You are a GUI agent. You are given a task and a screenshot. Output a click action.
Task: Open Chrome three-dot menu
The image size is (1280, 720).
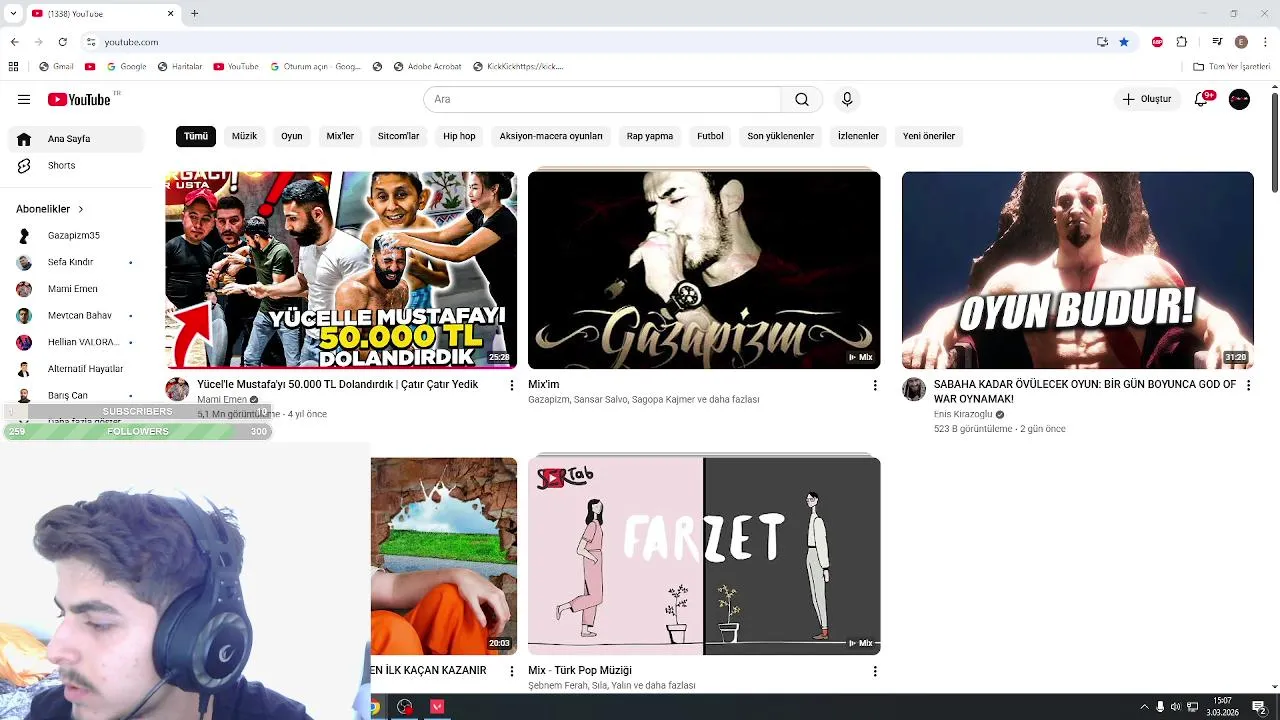[1266, 42]
